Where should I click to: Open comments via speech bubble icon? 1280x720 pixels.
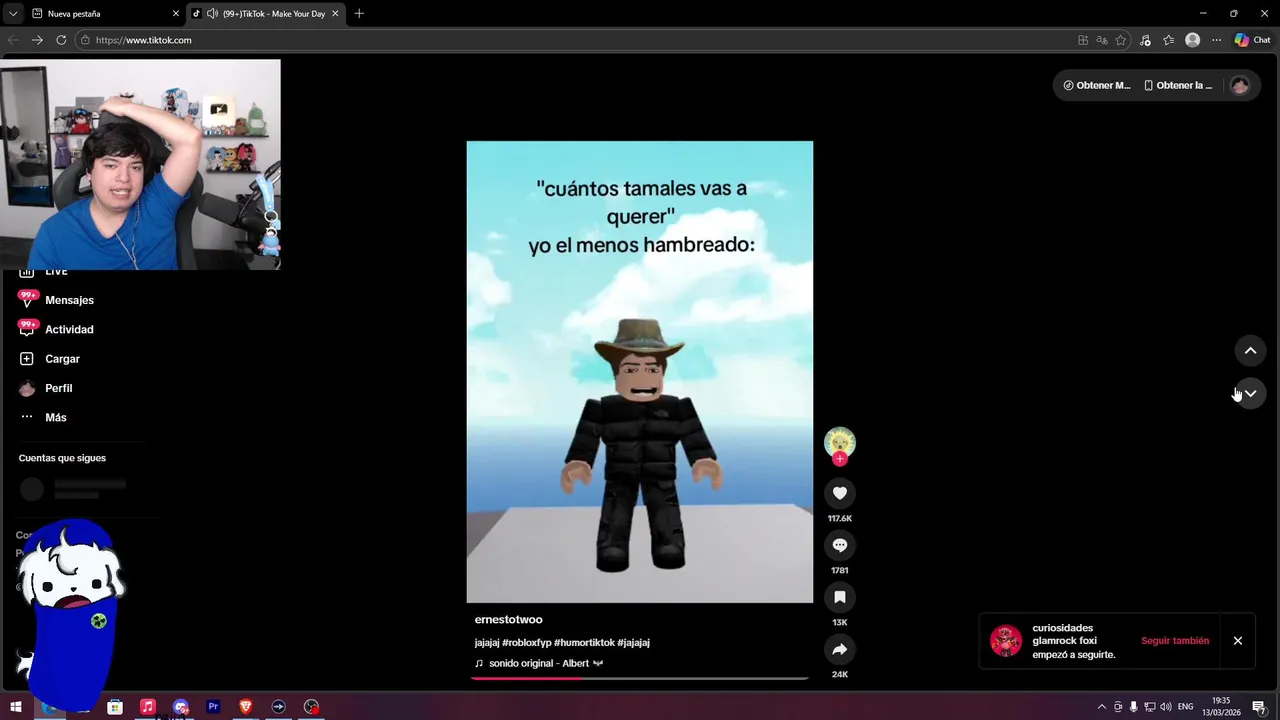[840, 545]
